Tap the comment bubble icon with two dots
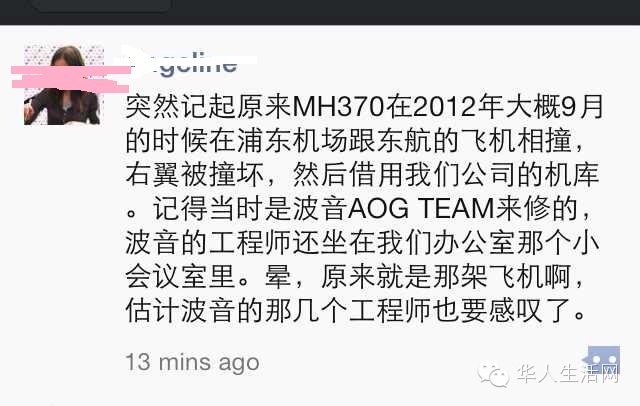Image resolution: width=640 pixels, height=406 pixels. [x=601, y=360]
